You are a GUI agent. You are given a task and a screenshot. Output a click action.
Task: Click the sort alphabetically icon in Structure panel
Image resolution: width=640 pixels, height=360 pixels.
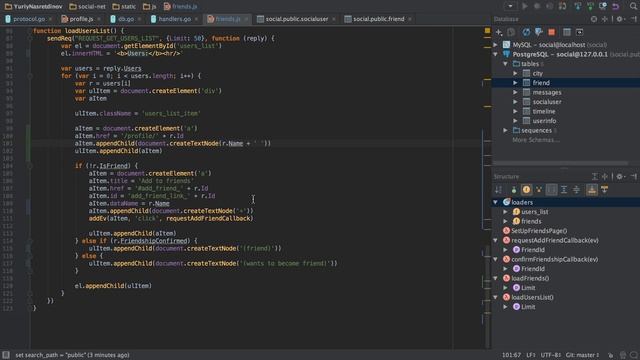pyautogui.click(x=498, y=189)
